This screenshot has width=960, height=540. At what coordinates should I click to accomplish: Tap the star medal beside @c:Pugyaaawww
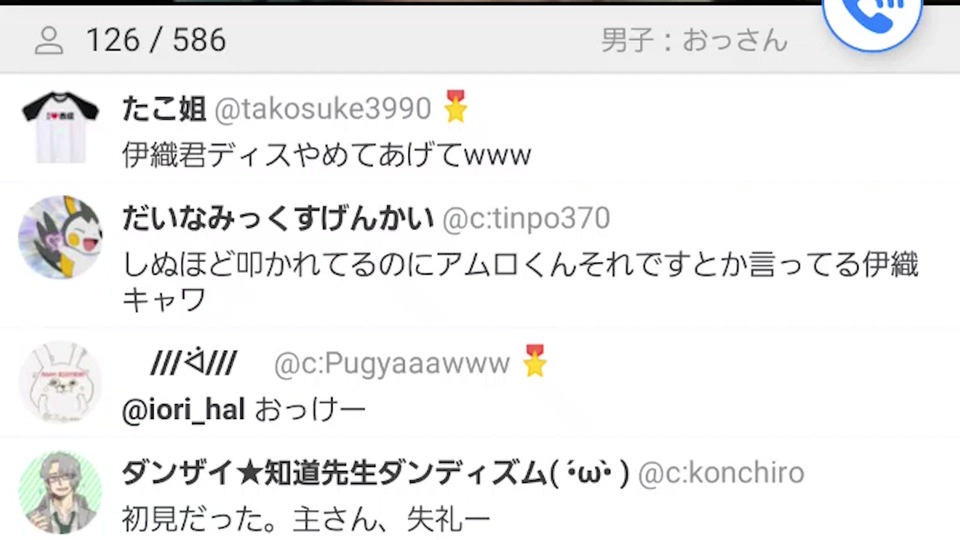coord(534,360)
